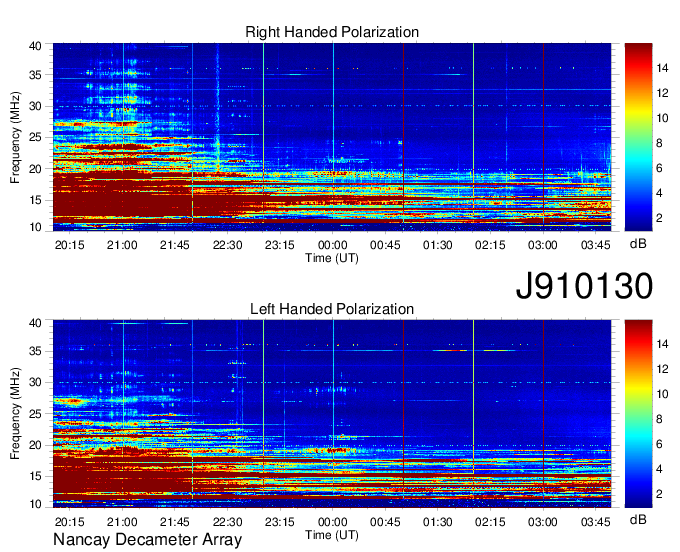
Task: Click the 10 dB tick on Right Handed colorbar
Action: tap(662, 118)
